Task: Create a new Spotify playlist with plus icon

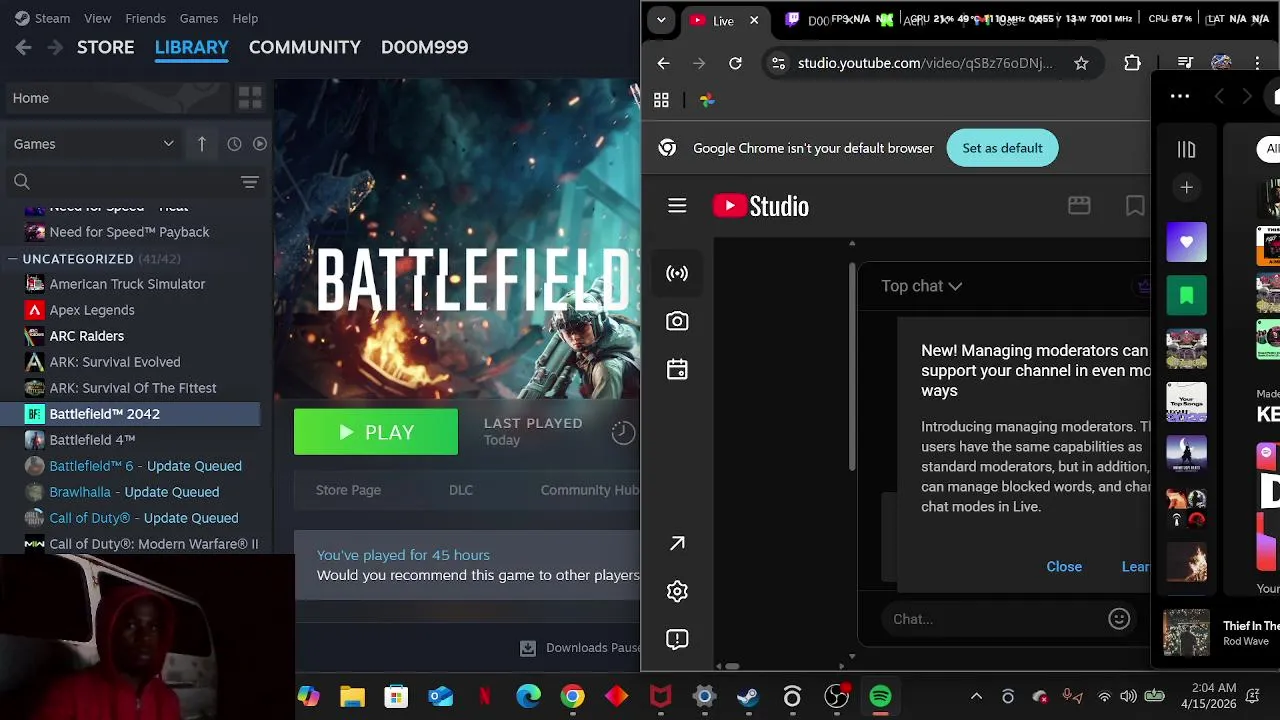Action: (1186, 187)
